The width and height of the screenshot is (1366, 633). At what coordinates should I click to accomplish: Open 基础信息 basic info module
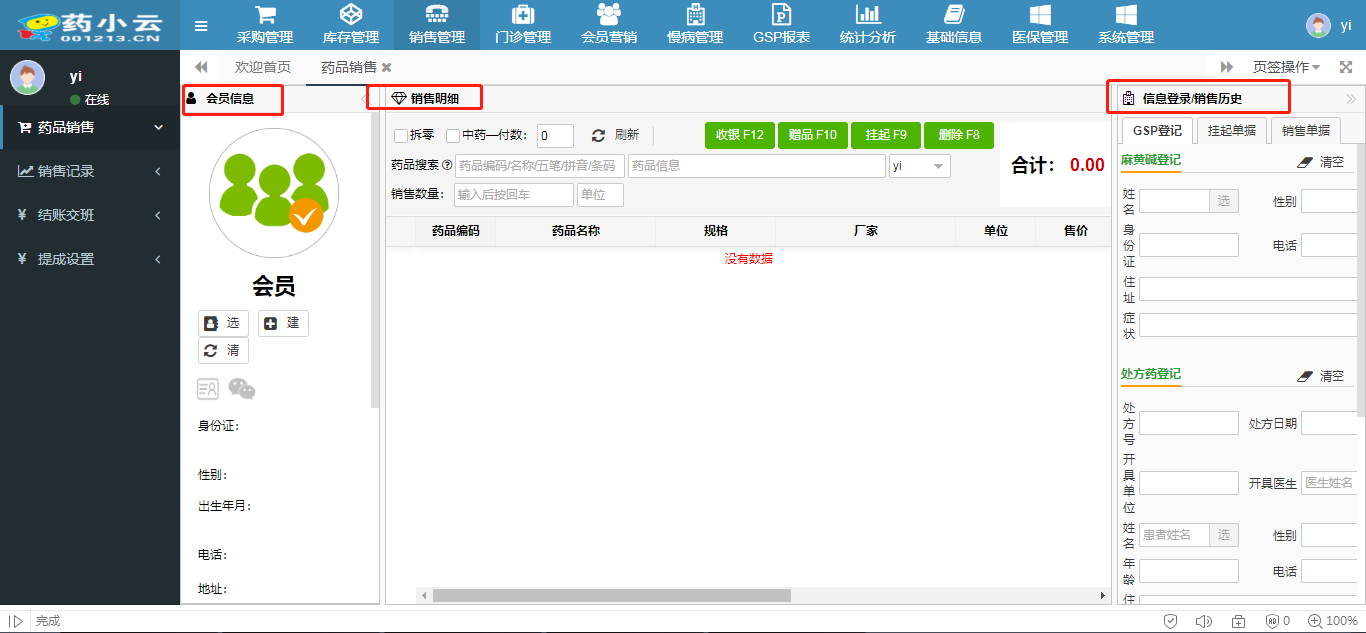(954, 25)
